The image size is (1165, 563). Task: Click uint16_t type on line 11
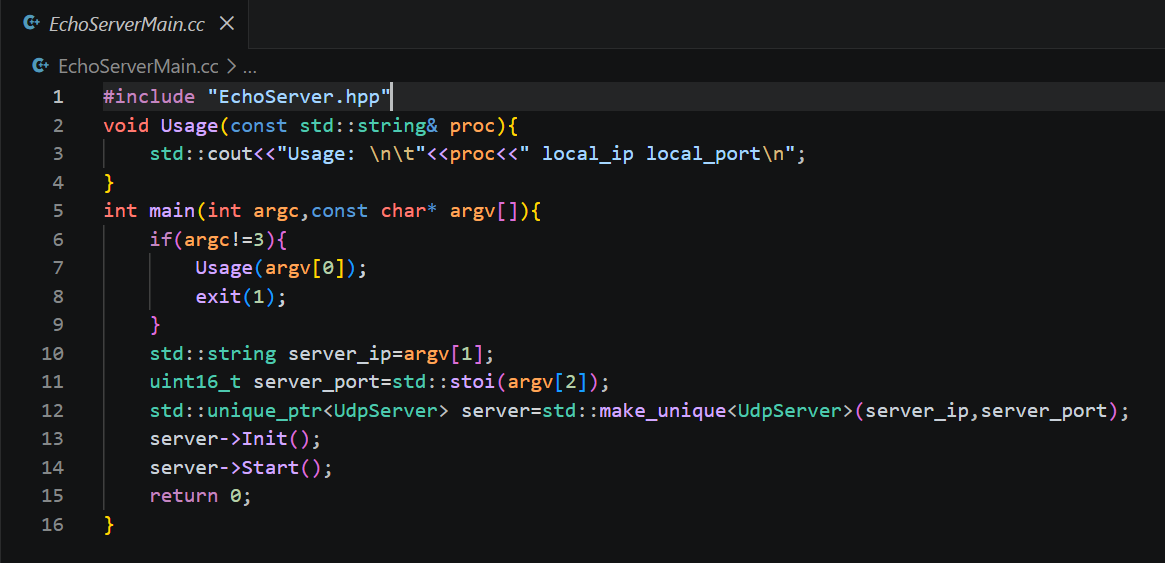point(195,383)
